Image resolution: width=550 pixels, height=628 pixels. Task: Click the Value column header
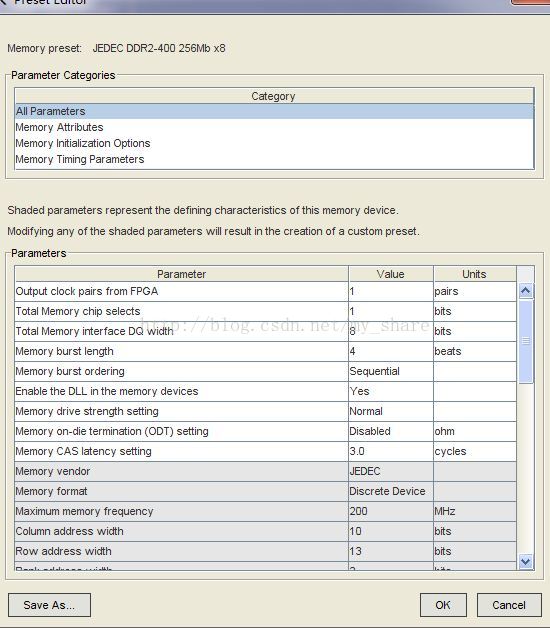(x=391, y=274)
